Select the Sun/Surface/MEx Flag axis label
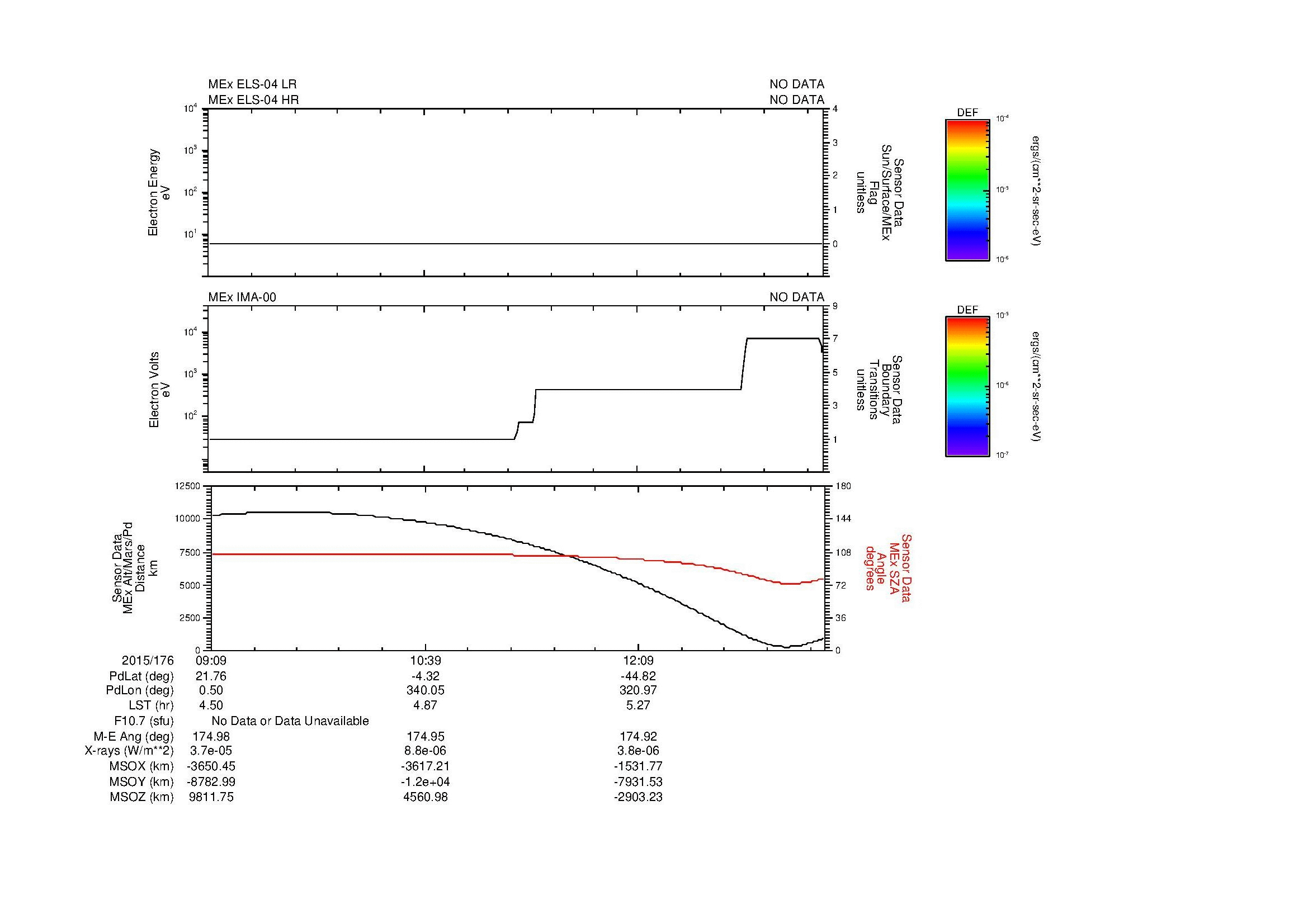This screenshot has width=1308, height=924. tap(880, 192)
